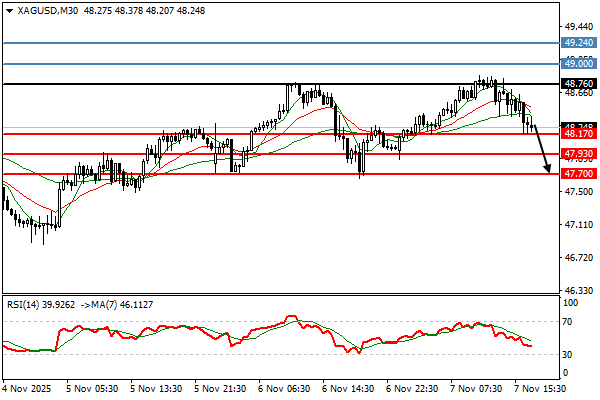This screenshot has width=600, height=400.
Task: Click the black forecast arrow head
Action: tap(548, 170)
